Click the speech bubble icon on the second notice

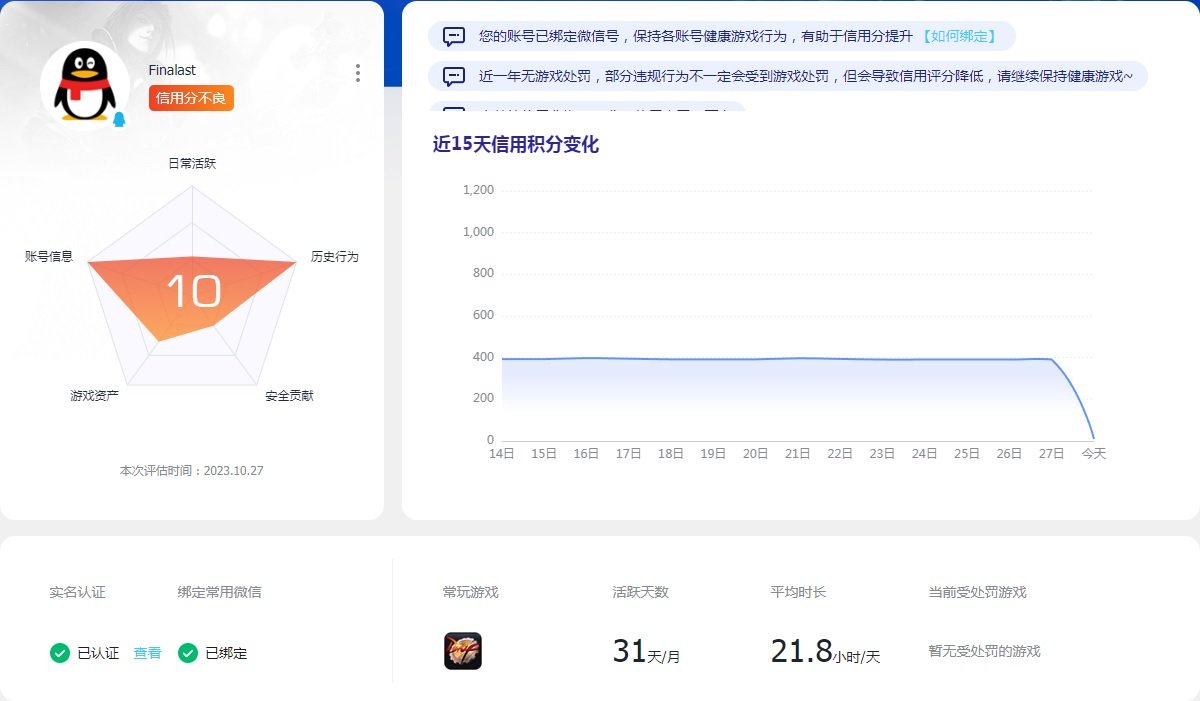454,75
